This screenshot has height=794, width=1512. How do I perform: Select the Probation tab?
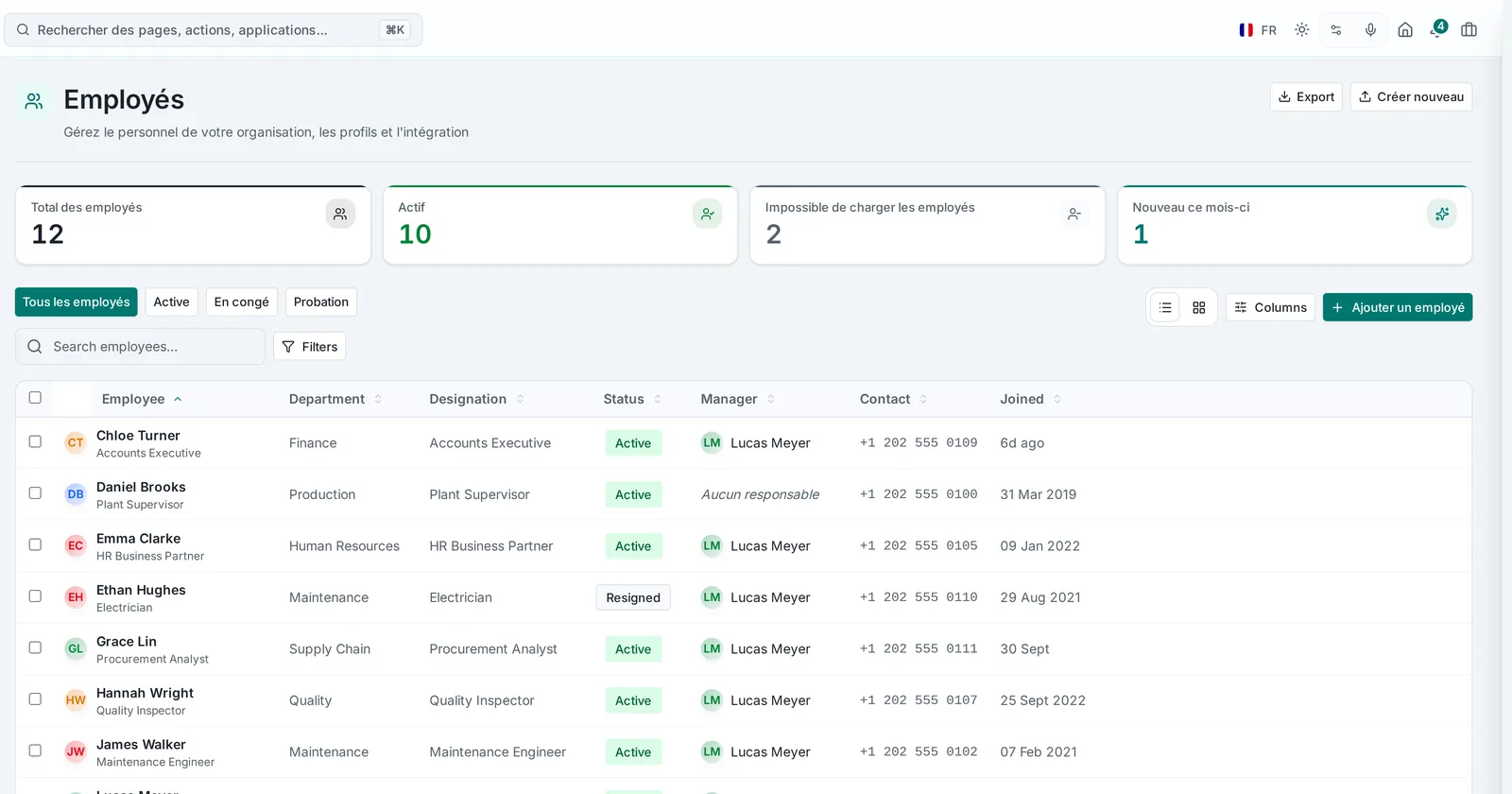point(321,302)
